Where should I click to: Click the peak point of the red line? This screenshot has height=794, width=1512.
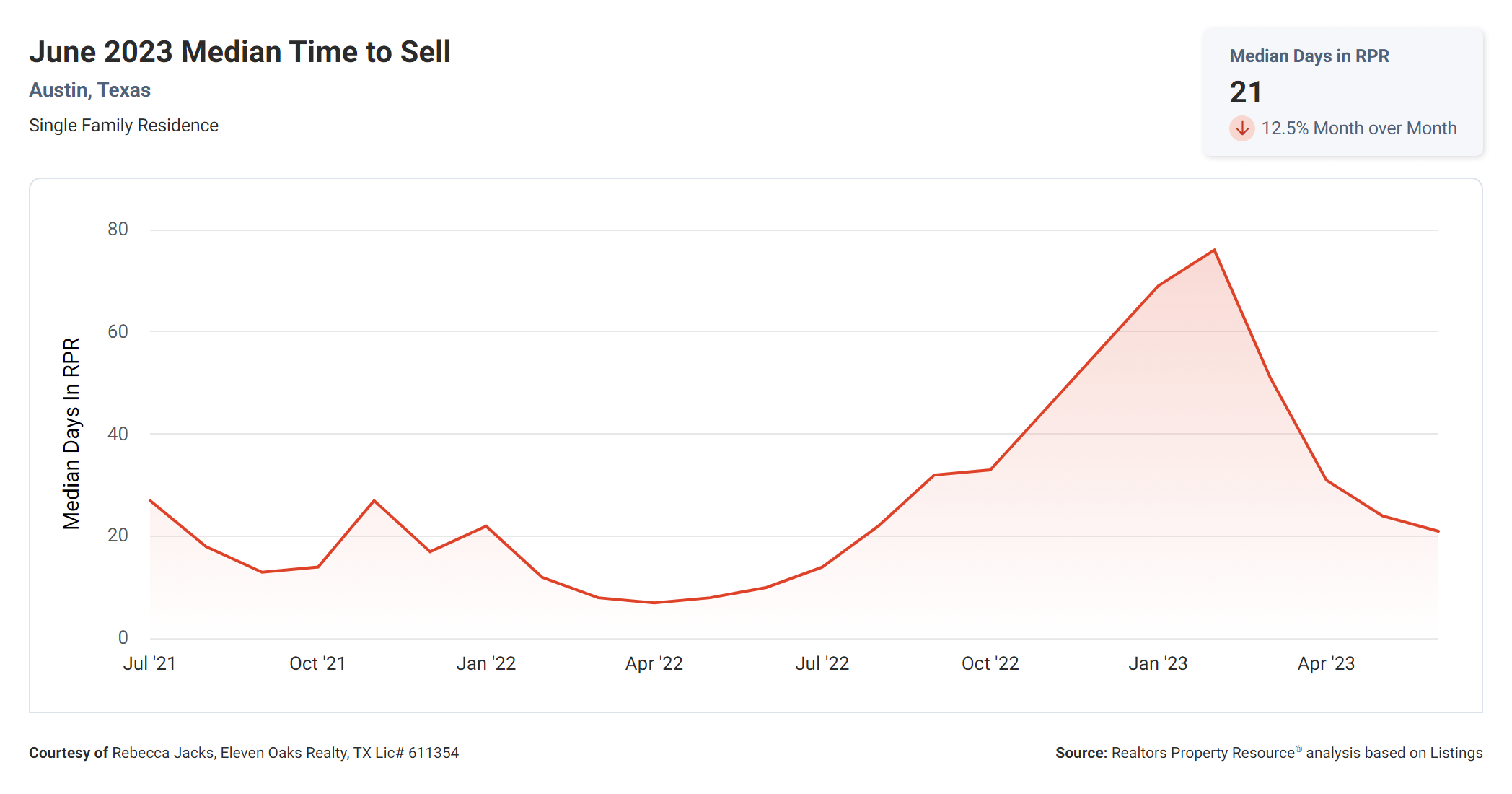pyautogui.click(x=1214, y=250)
